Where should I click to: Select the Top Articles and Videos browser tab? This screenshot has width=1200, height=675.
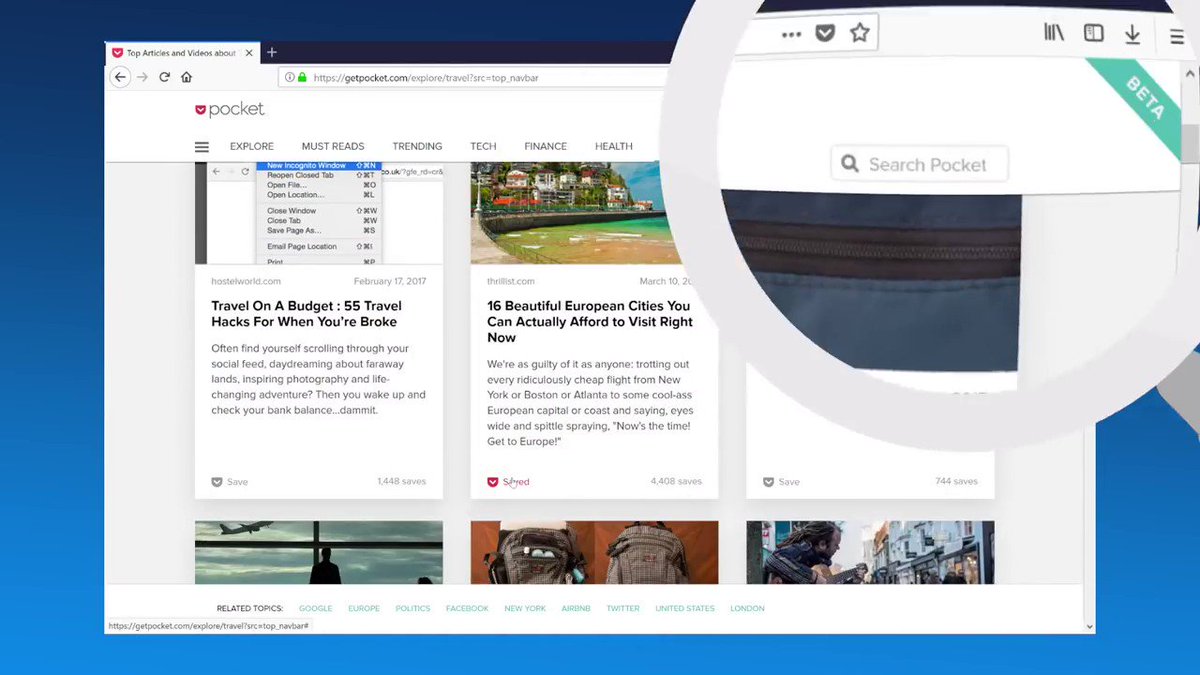pyautogui.click(x=181, y=53)
